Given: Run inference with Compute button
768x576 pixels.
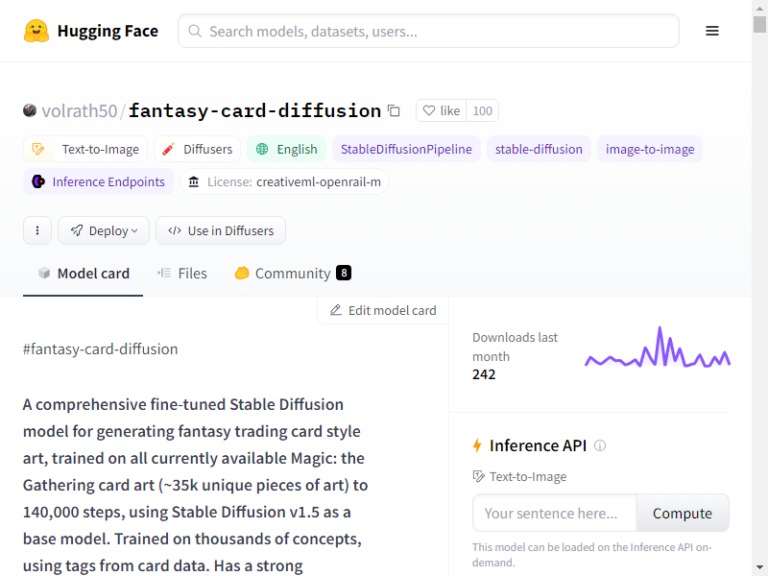Looking at the screenshot, I should pos(682,513).
